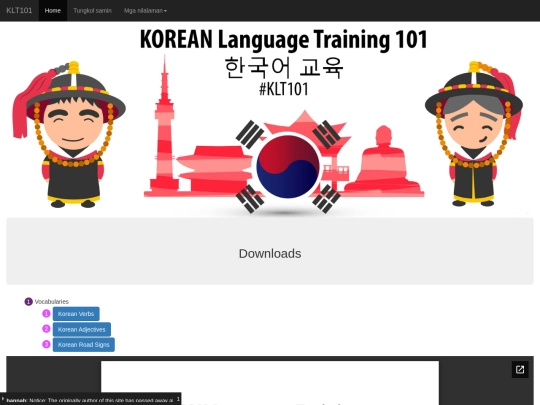Click the Vocabularies list label
This screenshot has height=405, width=540.
point(52,302)
